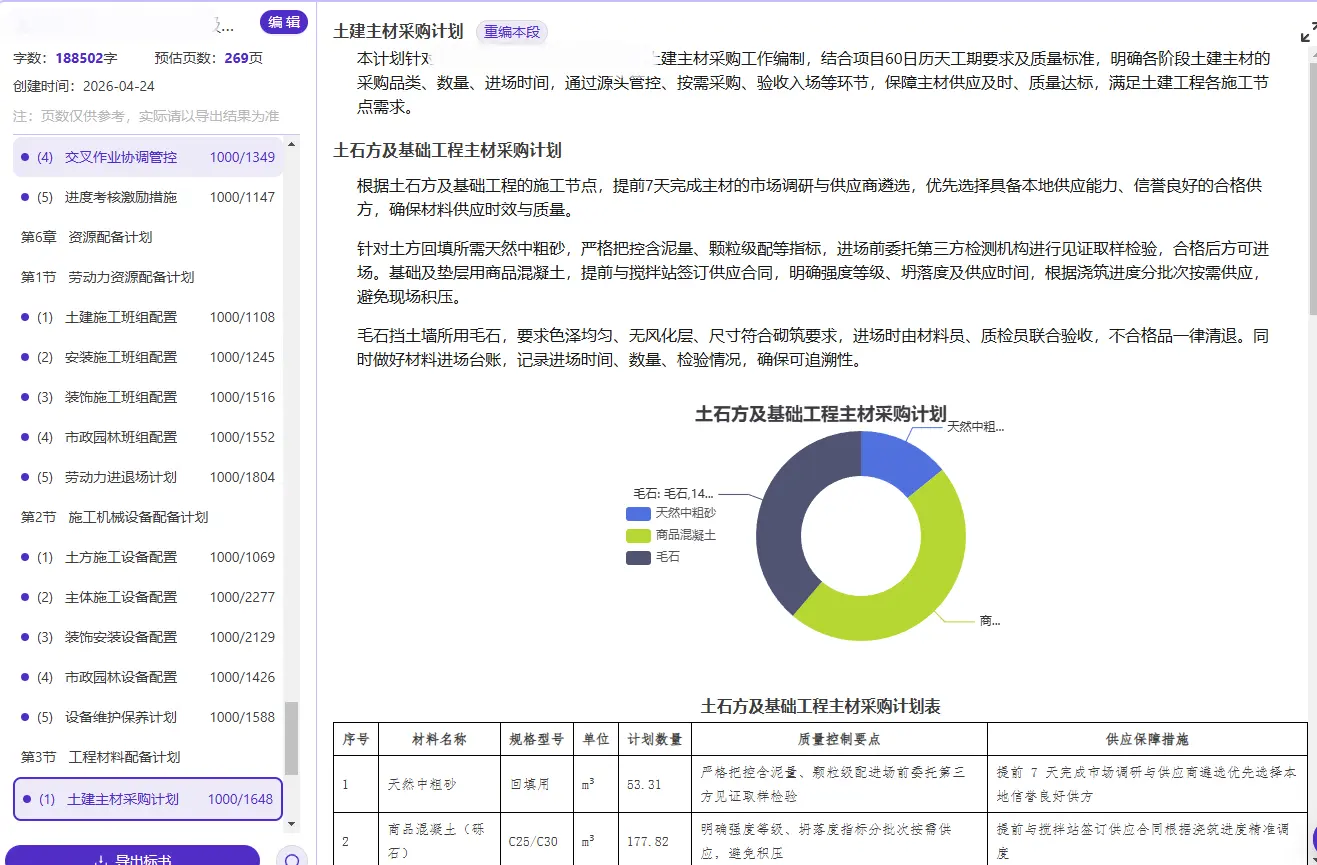The image size is (1317, 865).
Task: Select (5) 设备维护保养计划 item
Action: coord(148,717)
